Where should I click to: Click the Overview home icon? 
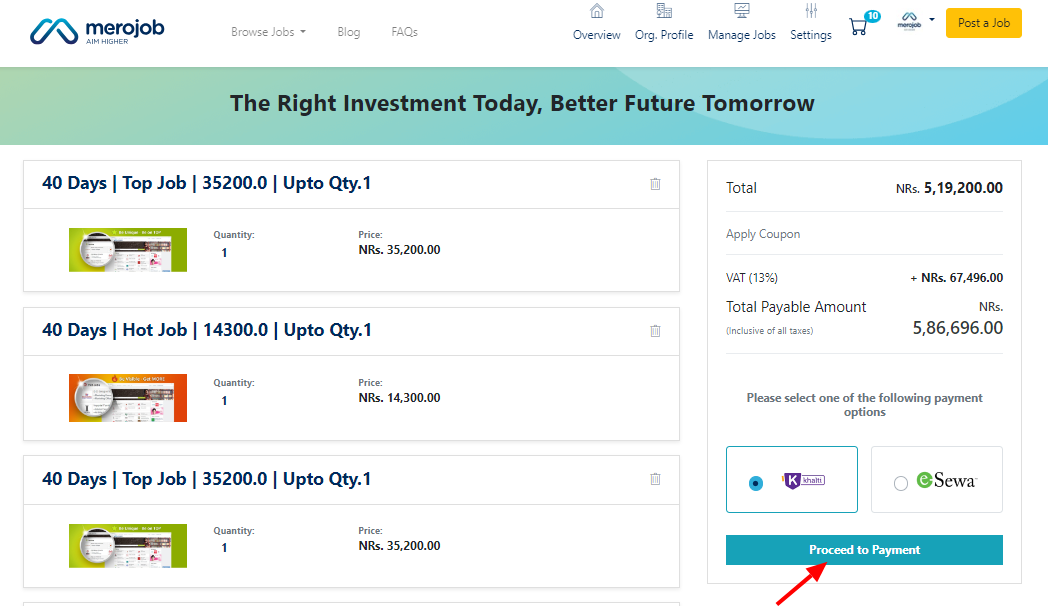597,12
